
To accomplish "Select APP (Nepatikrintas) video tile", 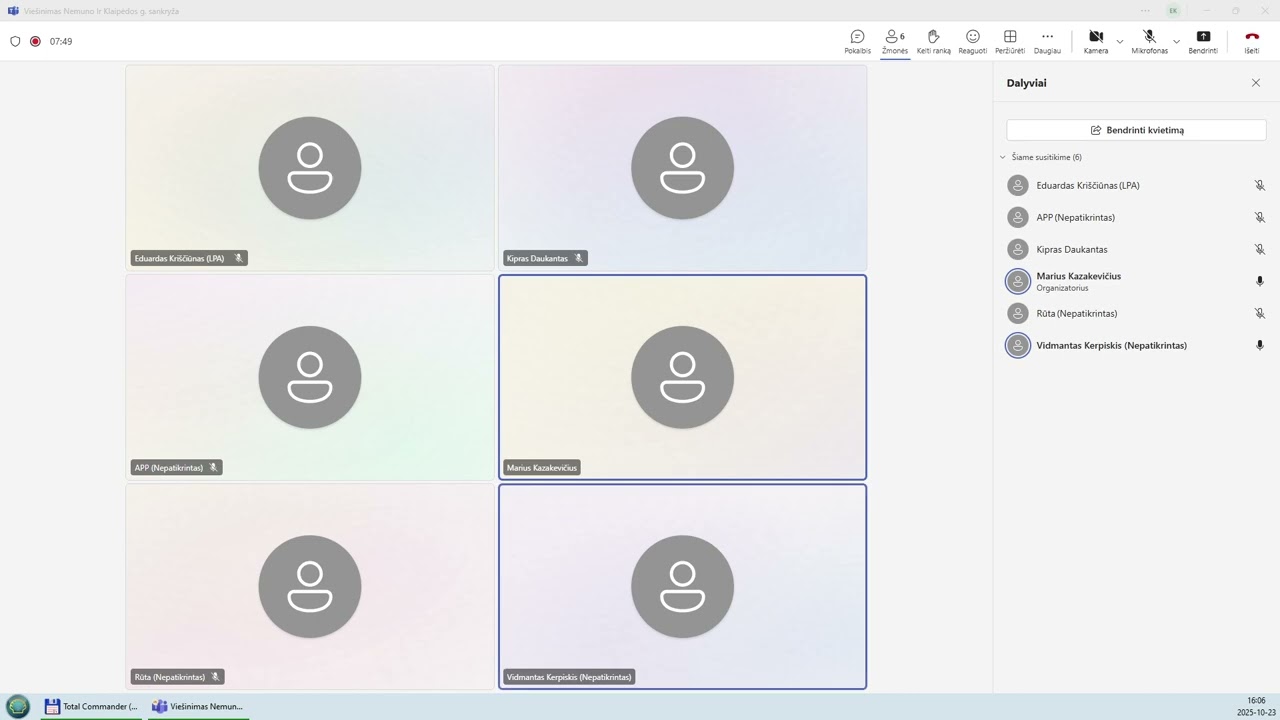I will point(310,377).
